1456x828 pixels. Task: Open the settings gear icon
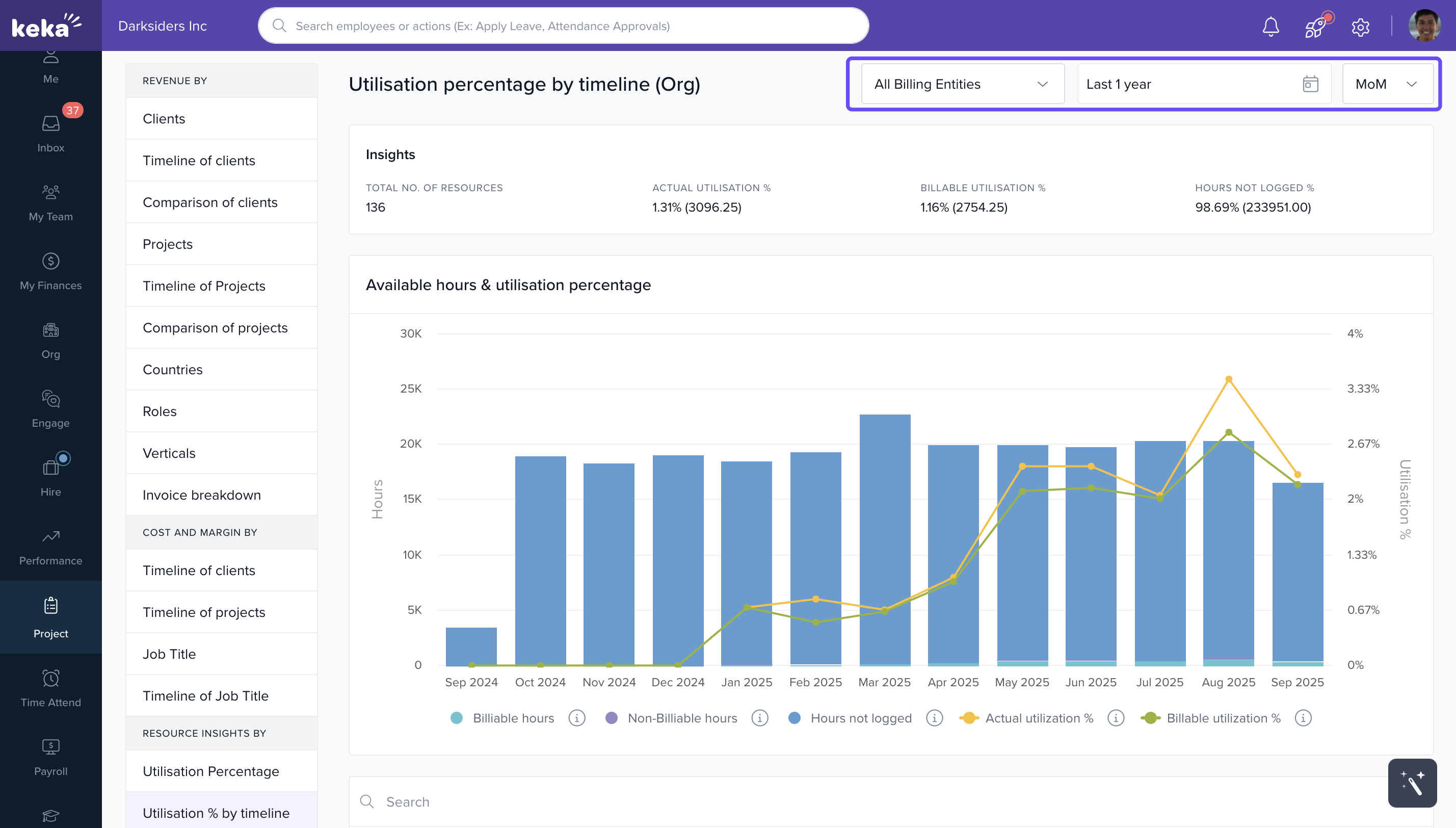click(x=1360, y=27)
